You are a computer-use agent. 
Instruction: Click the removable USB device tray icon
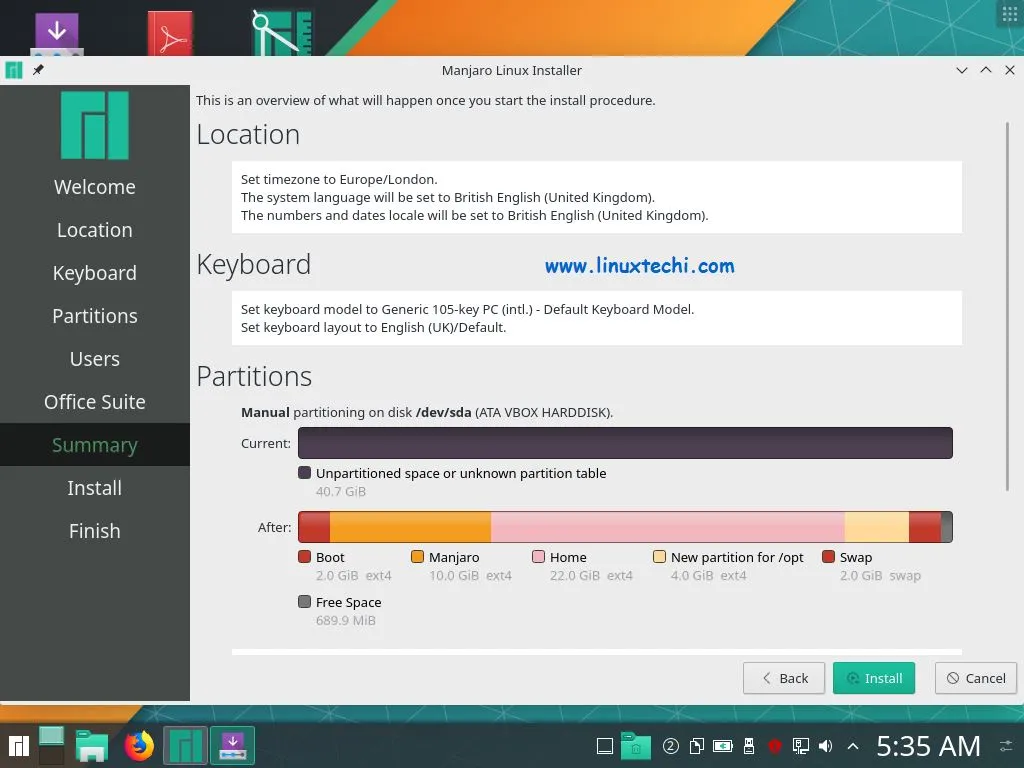[x=748, y=745]
